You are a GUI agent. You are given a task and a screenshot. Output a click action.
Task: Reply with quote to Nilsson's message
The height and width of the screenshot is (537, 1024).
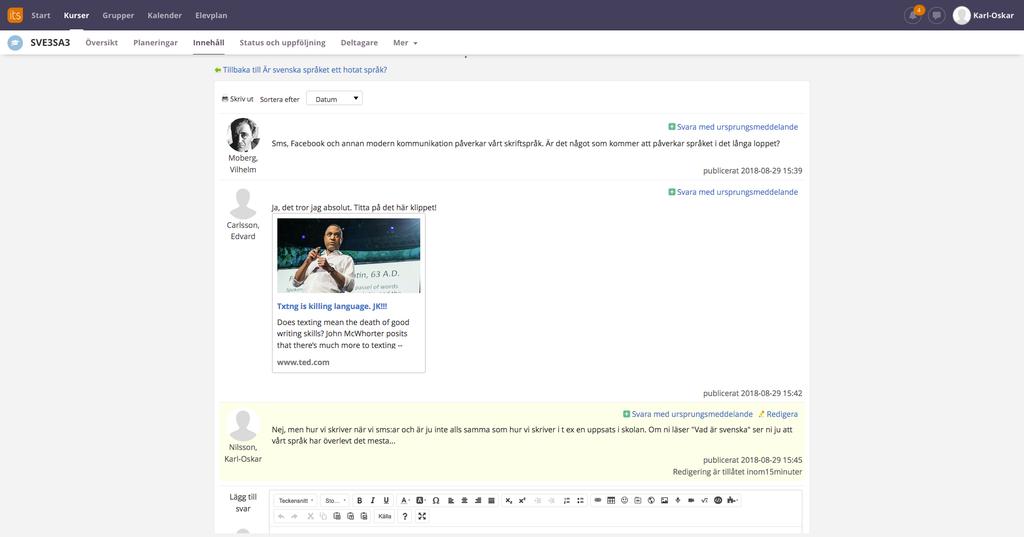coord(688,414)
